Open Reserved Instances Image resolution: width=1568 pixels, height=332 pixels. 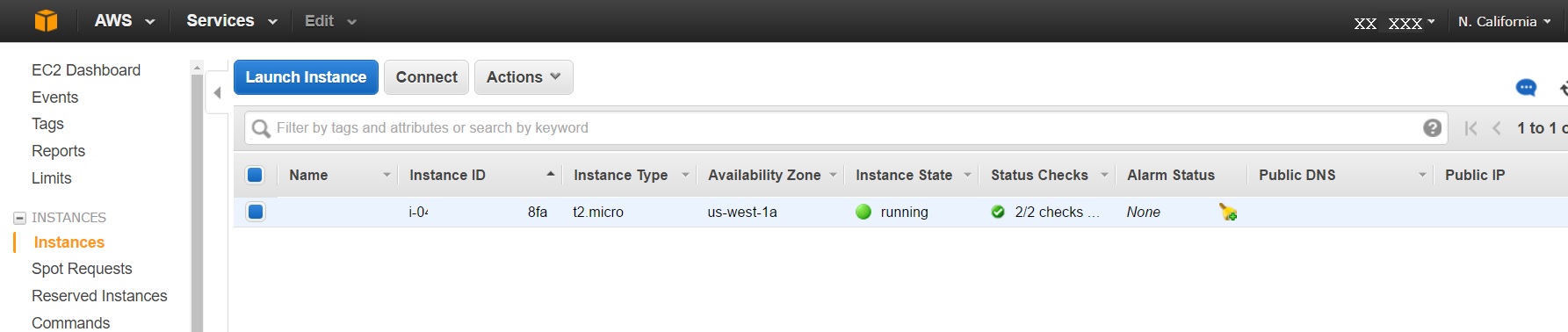(x=99, y=296)
